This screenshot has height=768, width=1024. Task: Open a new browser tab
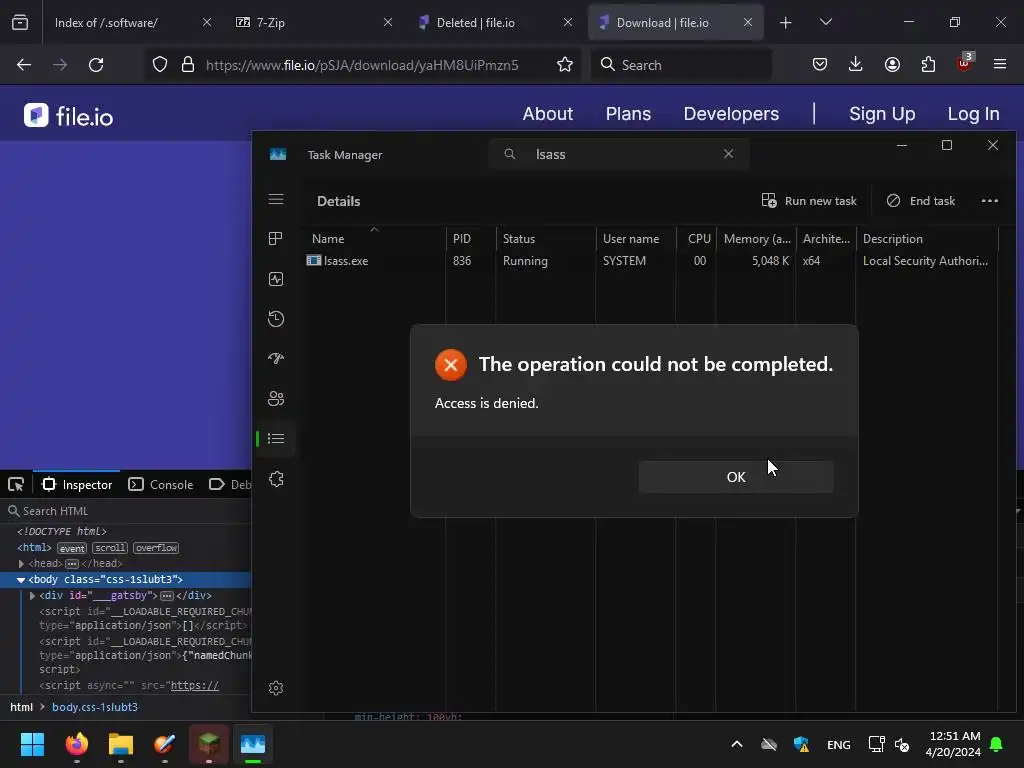786,23
